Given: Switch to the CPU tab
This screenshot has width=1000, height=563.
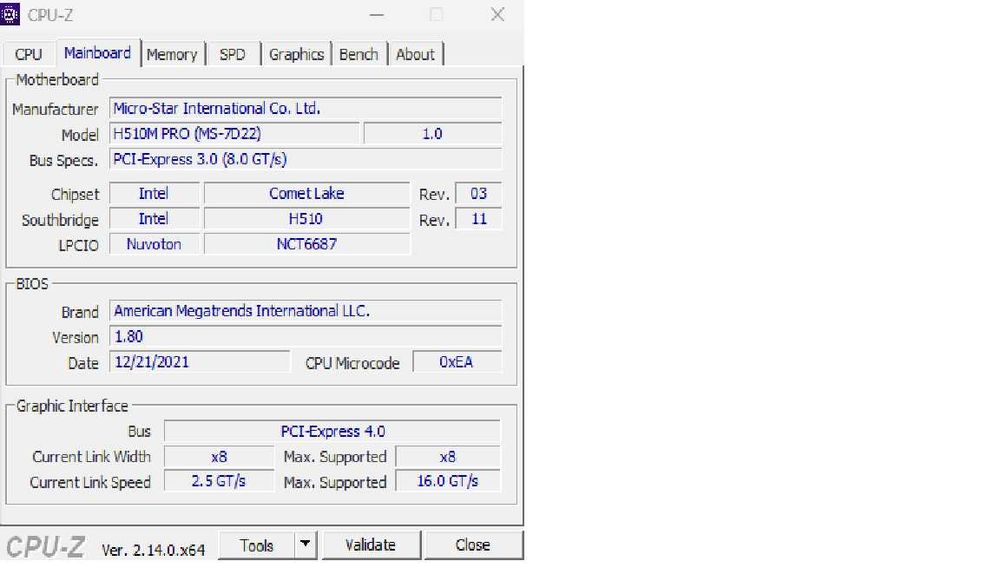Looking at the screenshot, I should [x=28, y=54].
